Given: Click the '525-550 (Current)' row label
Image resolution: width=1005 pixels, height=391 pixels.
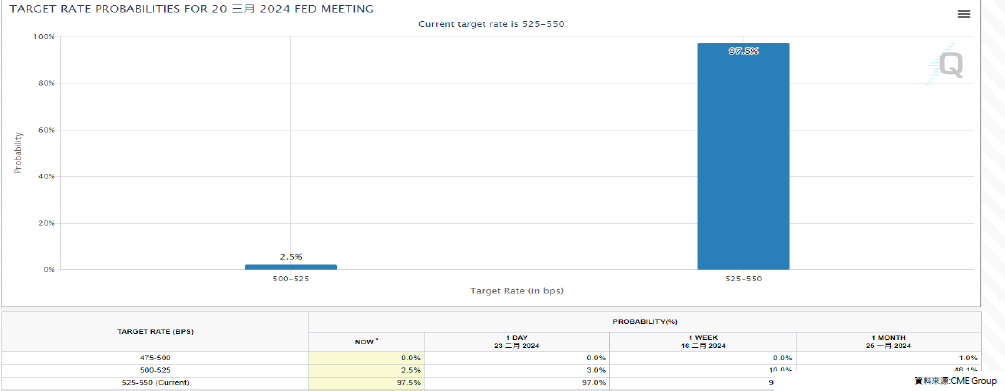Looking at the screenshot, I should click(155, 383).
